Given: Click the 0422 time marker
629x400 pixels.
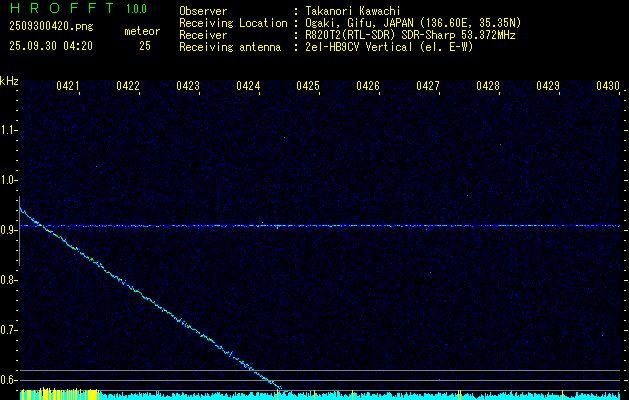Looking at the screenshot, I should (x=128, y=85).
